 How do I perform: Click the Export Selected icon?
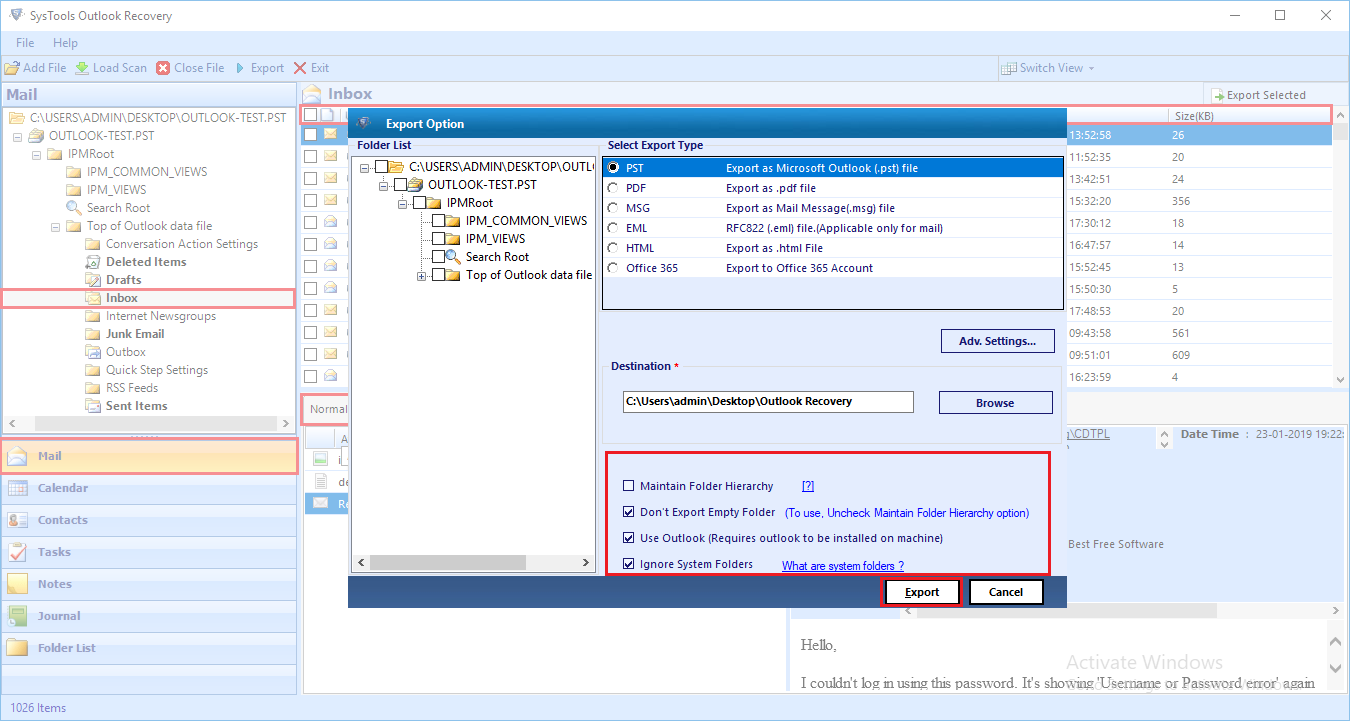(x=1218, y=95)
